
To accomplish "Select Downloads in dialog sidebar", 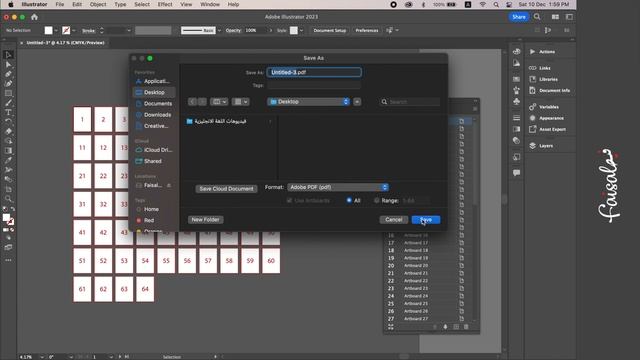I will [x=153, y=115].
